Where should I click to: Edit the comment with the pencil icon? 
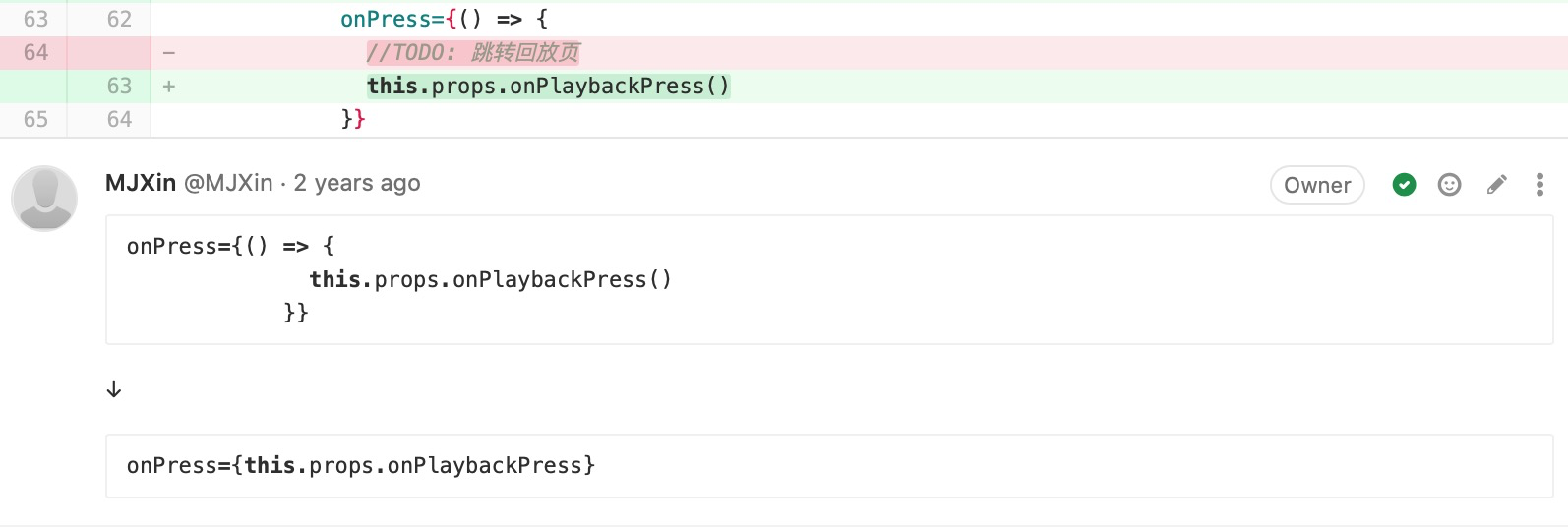pos(1496,185)
